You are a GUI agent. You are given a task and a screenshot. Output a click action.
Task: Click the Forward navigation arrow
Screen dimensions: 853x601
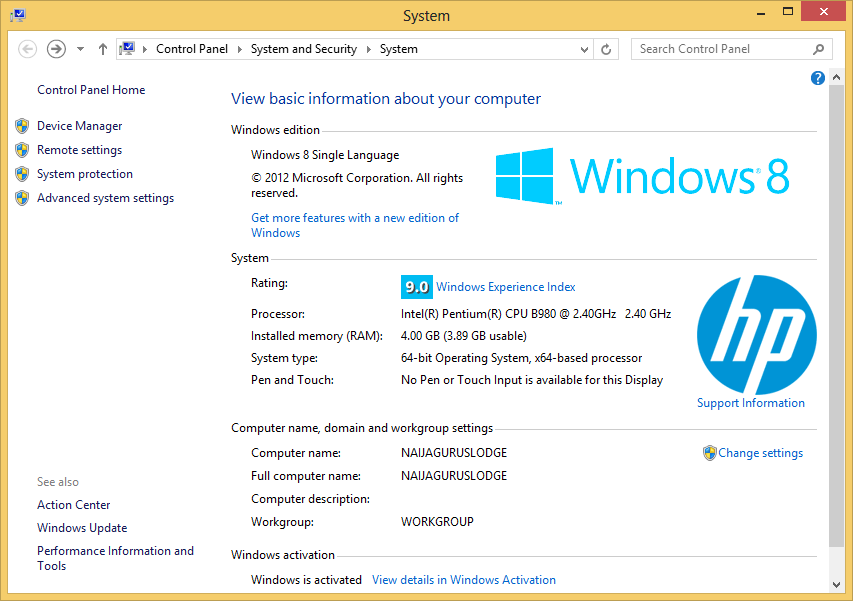pos(56,49)
